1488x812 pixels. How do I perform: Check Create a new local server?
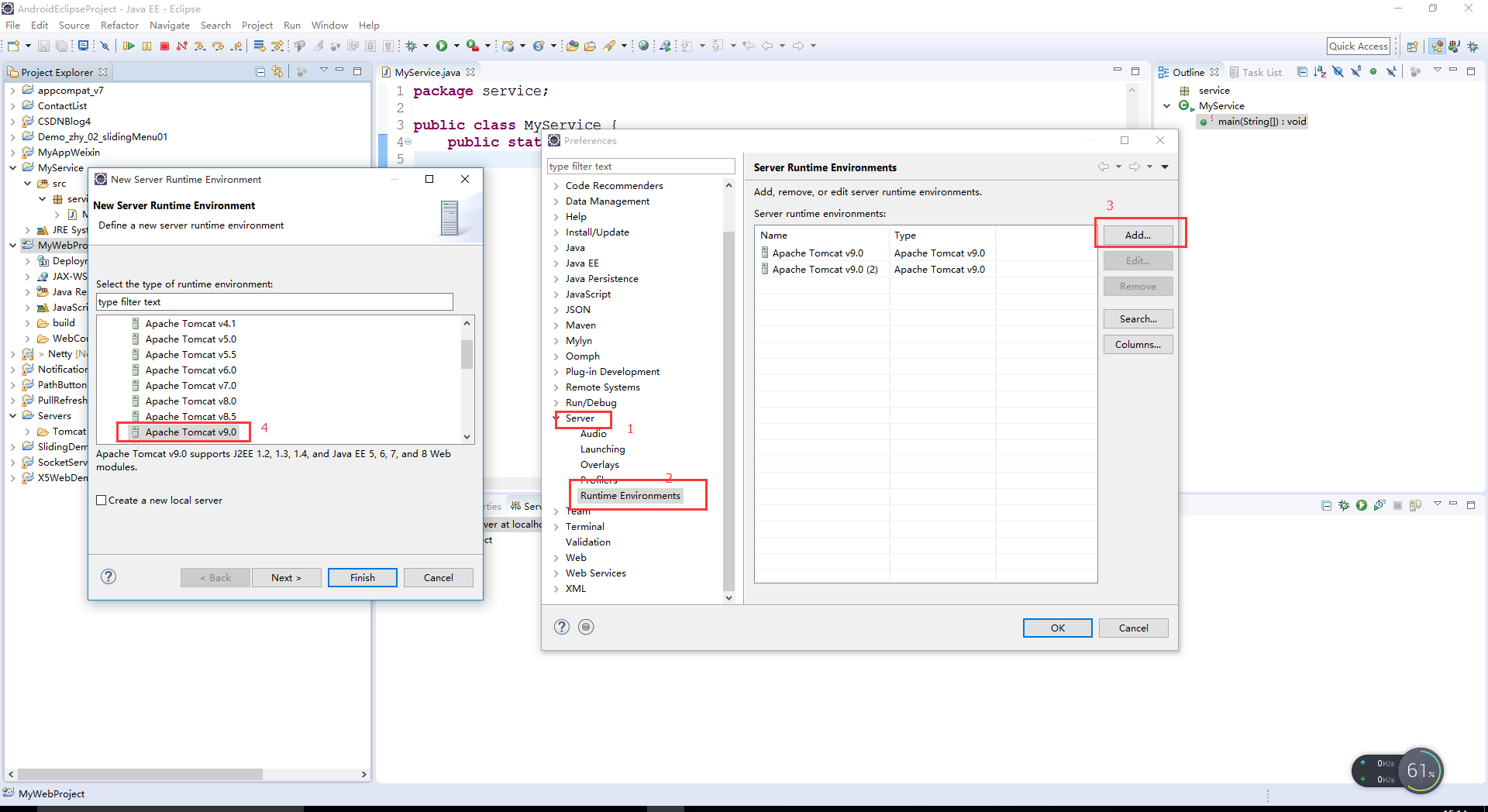coord(102,501)
